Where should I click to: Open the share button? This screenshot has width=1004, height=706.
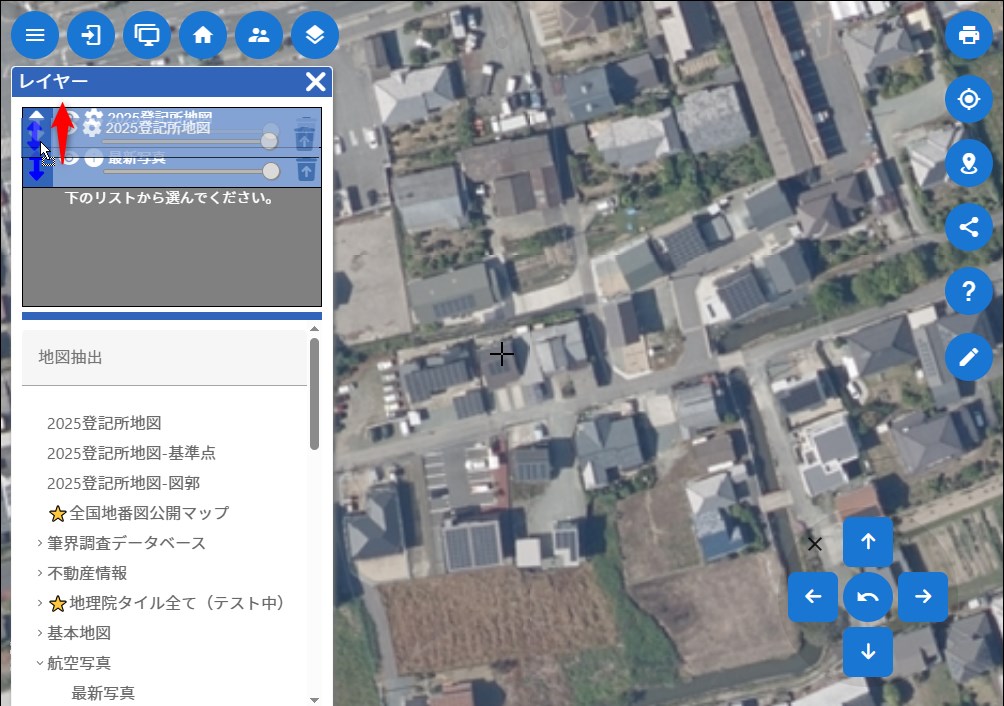click(968, 227)
